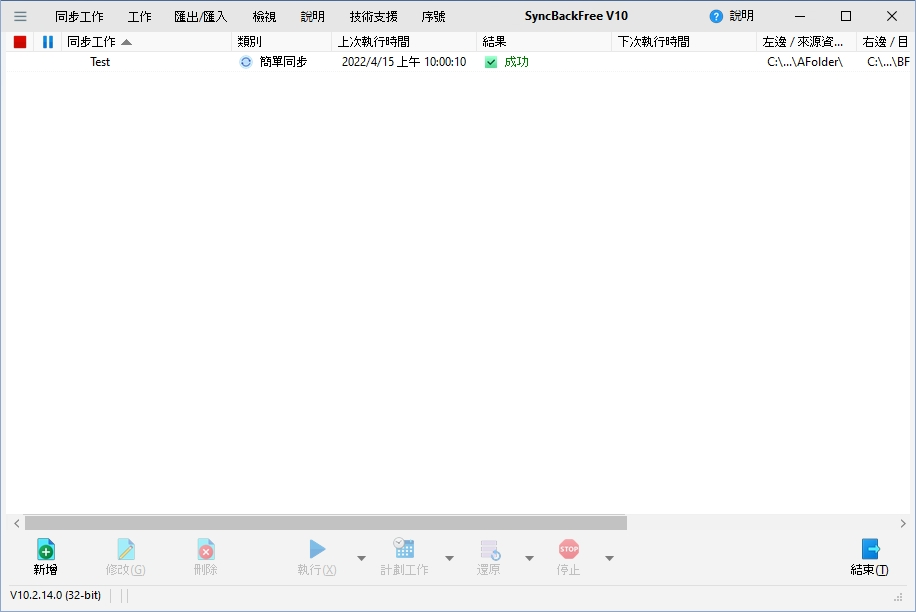Close the SyncBackFree window
The width and height of the screenshot is (916, 612).
pyautogui.click(x=891, y=16)
